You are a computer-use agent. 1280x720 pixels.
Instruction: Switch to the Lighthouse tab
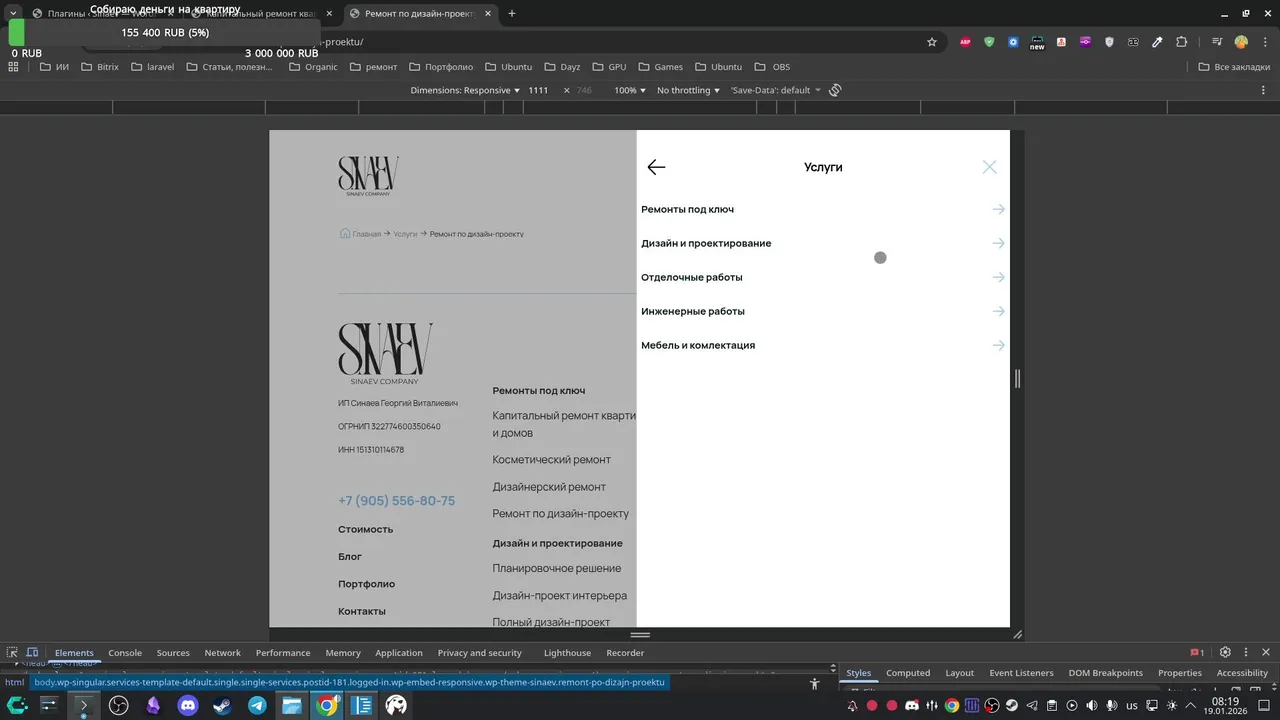click(567, 653)
